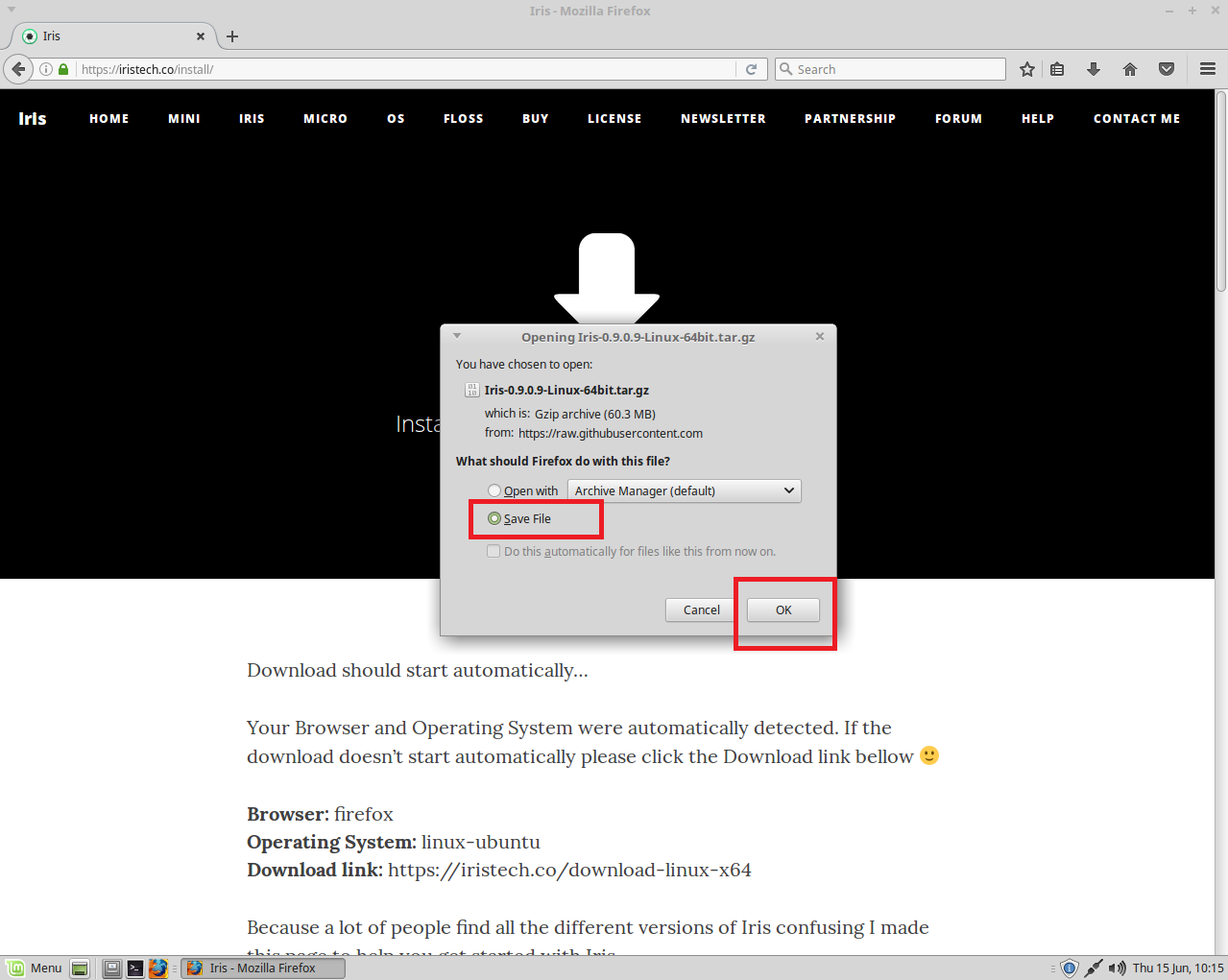The image size is (1228, 980).
Task: Open the OS menu item
Action: 396,119
